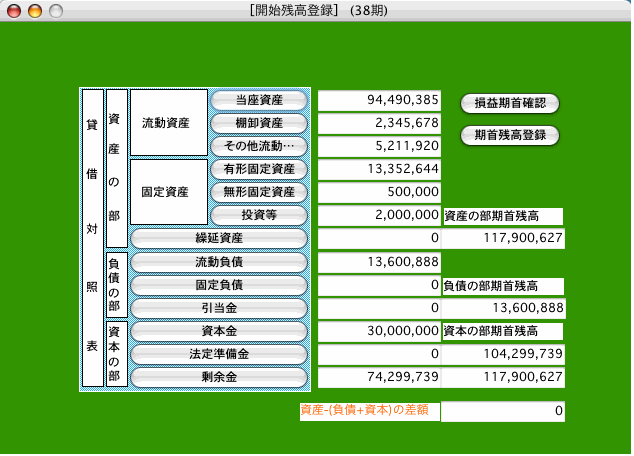
Task: Click the 固定負債 button
Action: [218, 285]
